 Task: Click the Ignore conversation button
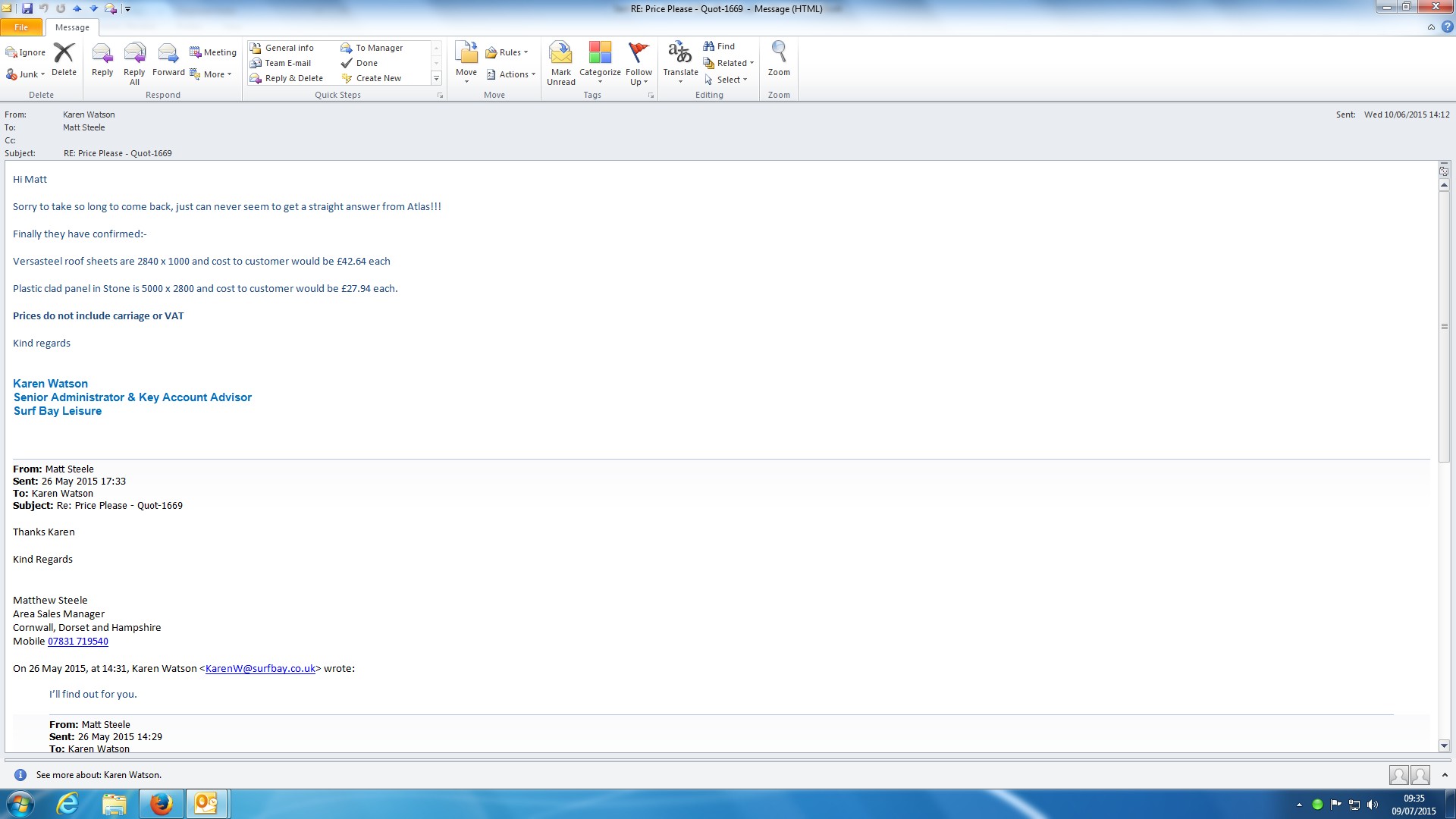tap(26, 52)
